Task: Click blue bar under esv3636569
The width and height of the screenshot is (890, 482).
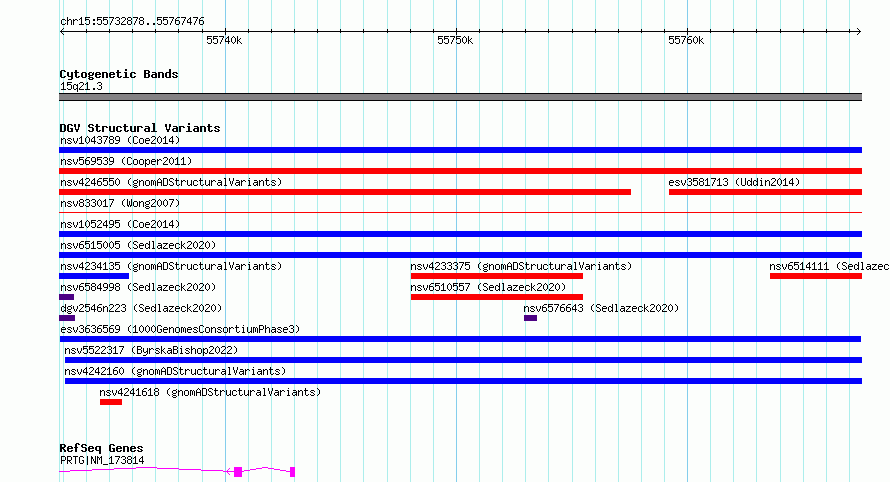Action: coord(460,339)
